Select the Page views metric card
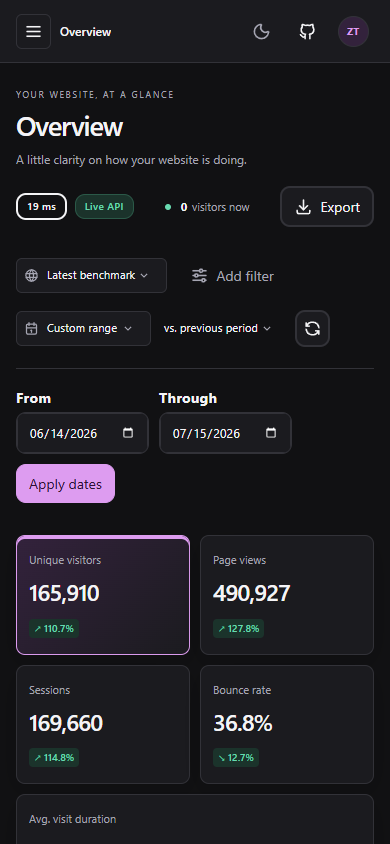This screenshot has height=844, width=390. pyautogui.click(x=287, y=595)
